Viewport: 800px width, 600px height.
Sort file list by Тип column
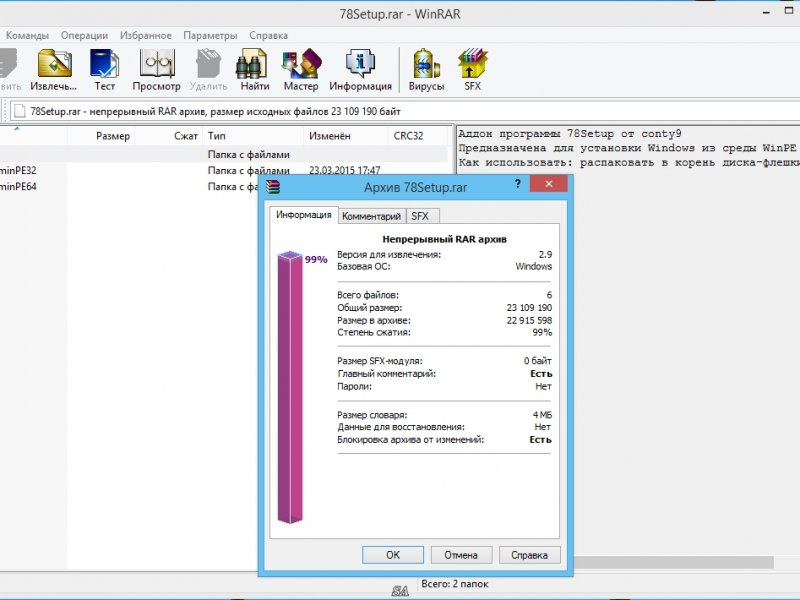click(x=253, y=136)
